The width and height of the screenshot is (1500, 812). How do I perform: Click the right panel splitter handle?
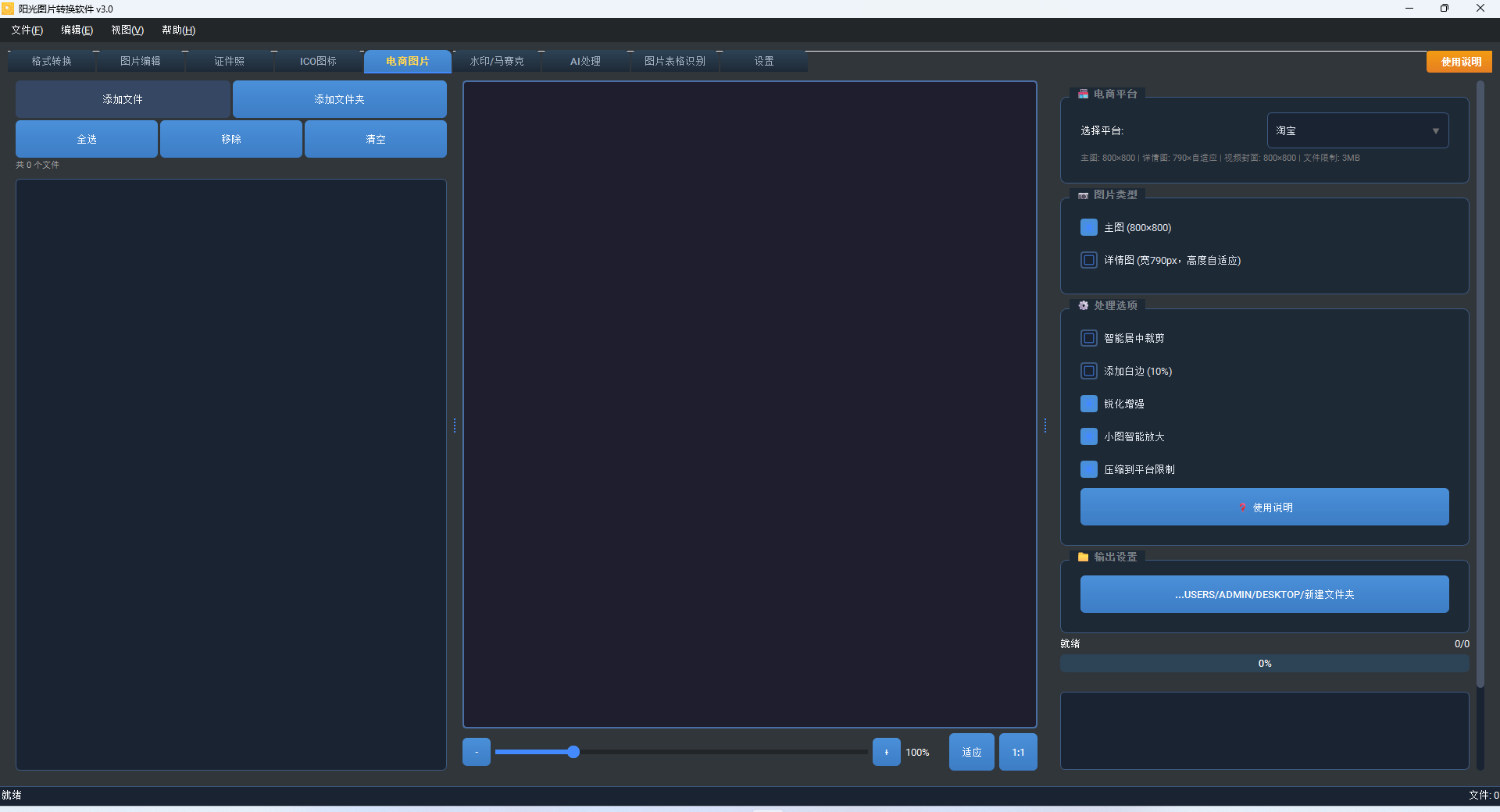pos(1045,426)
